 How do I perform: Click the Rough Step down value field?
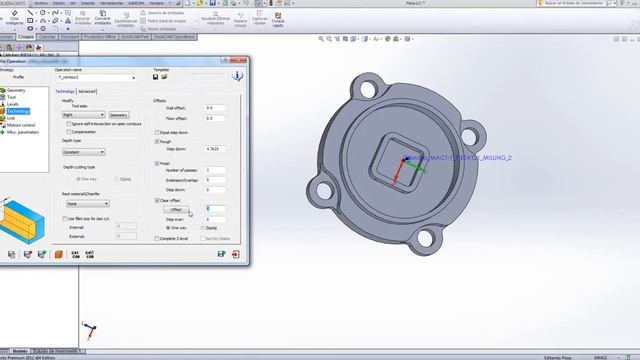click(x=215, y=149)
